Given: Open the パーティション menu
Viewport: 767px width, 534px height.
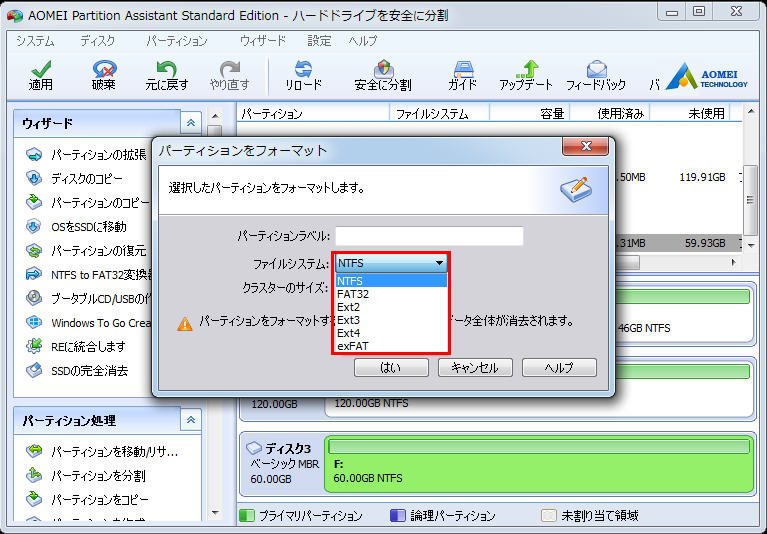Looking at the screenshot, I should click(177, 41).
